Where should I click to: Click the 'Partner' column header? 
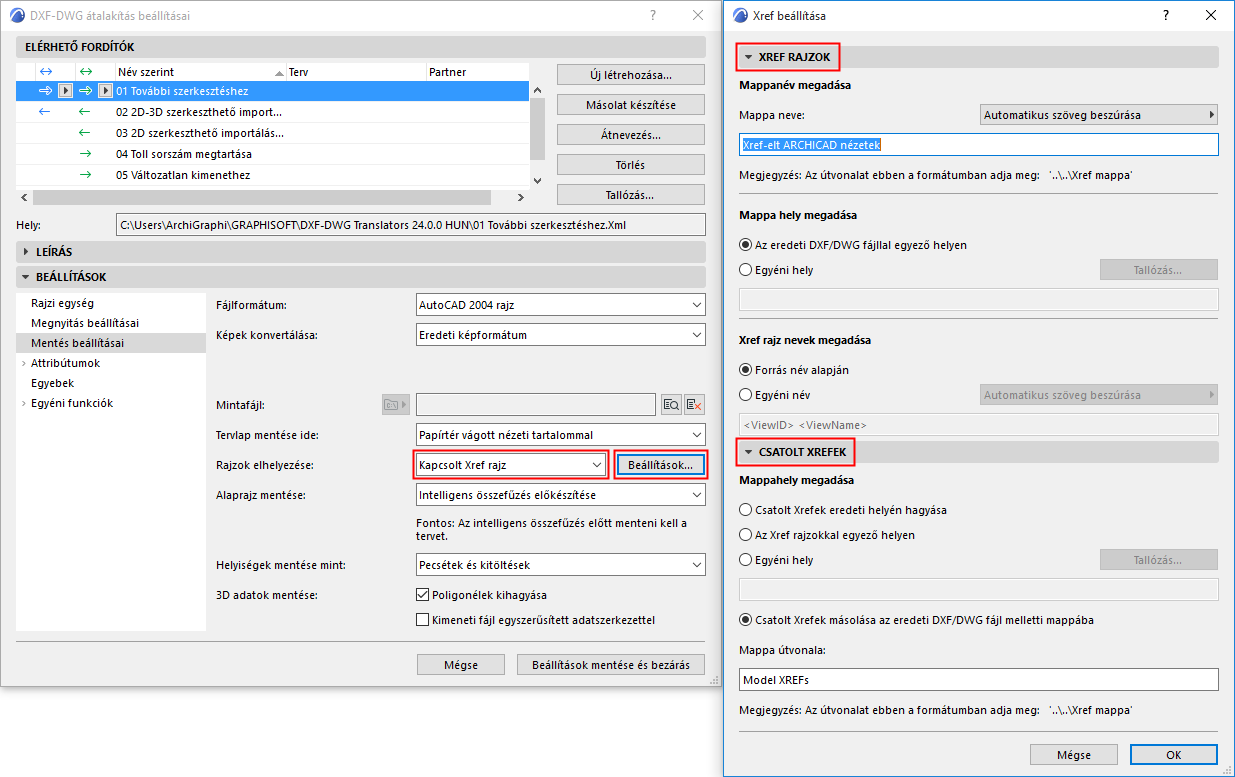[477, 72]
